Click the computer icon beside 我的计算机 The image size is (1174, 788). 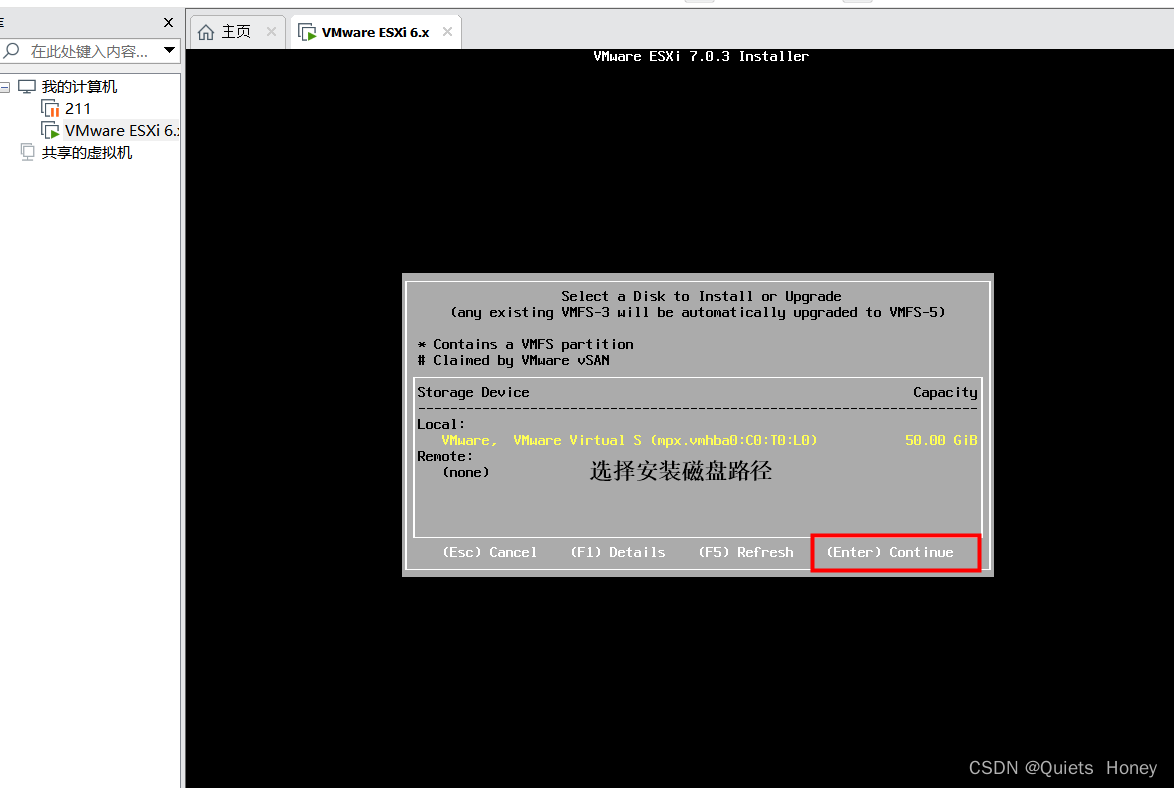(27, 87)
